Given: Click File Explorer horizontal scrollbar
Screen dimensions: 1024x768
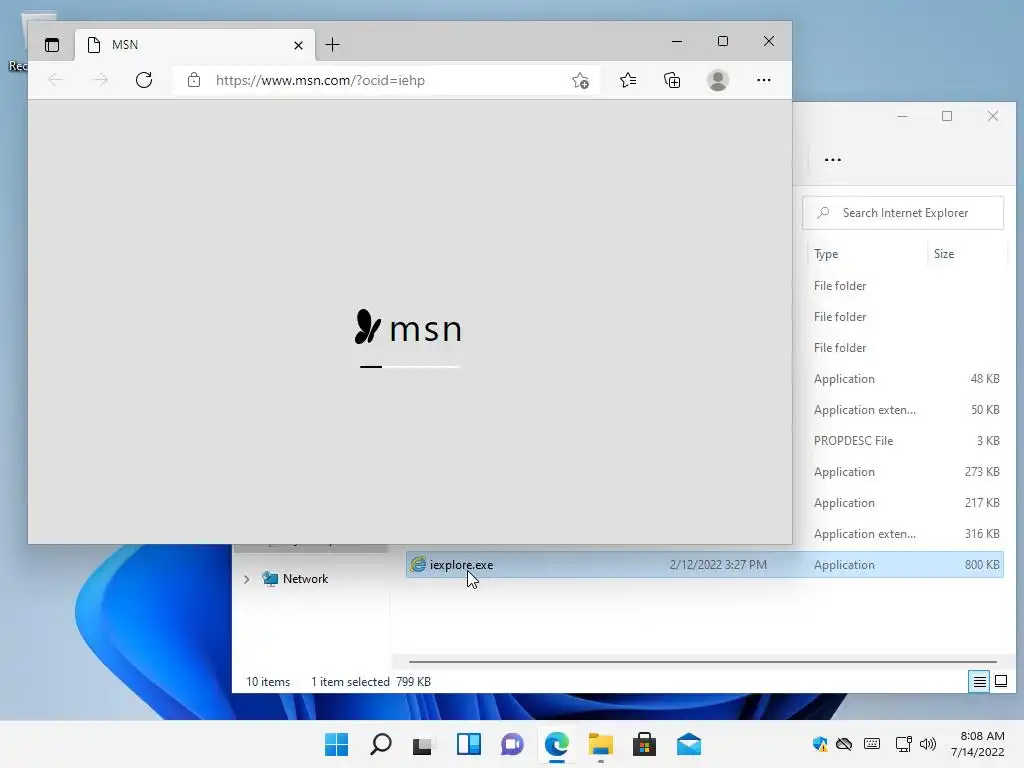Looking at the screenshot, I should pos(703,662).
